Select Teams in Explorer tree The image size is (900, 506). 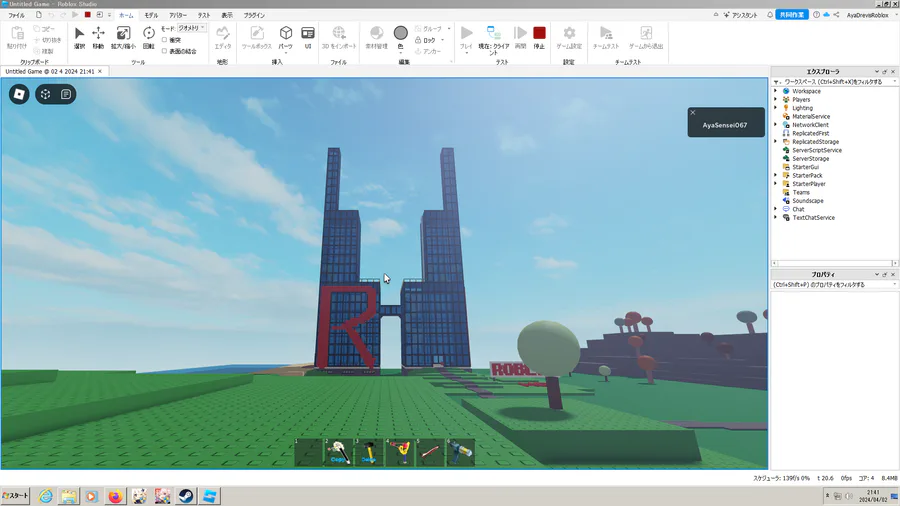pyautogui.click(x=801, y=192)
